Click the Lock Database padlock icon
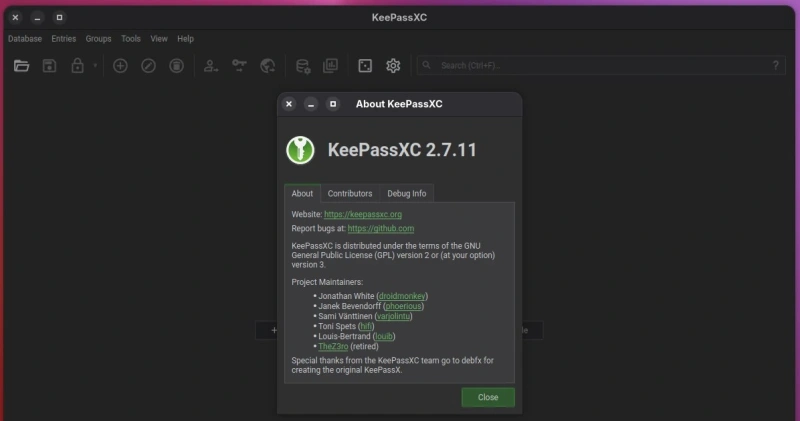Viewport: 800px width, 421px height. [x=77, y=66]
